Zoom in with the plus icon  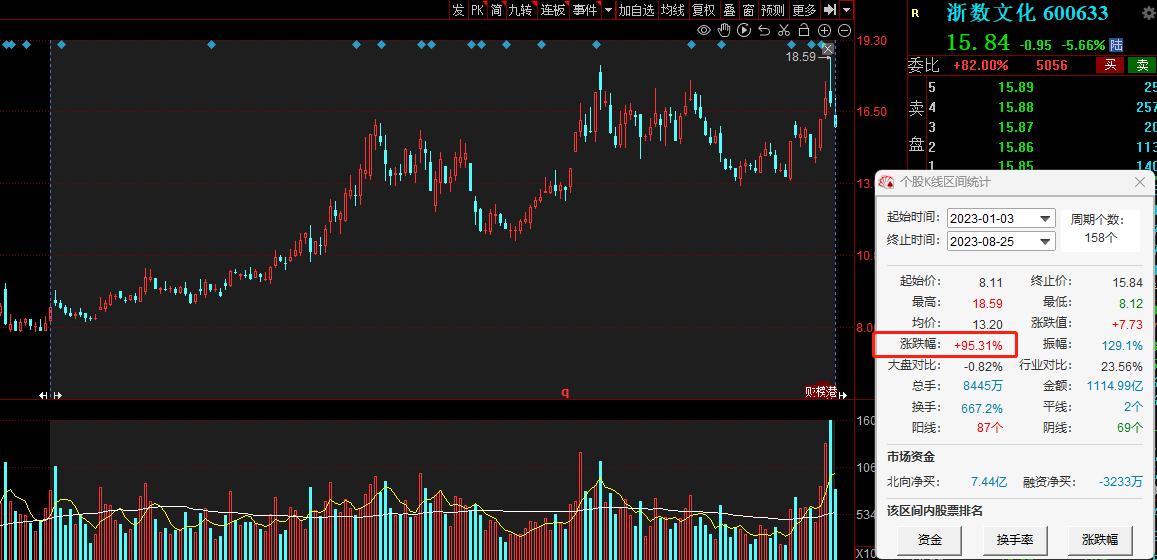[825, 31]
